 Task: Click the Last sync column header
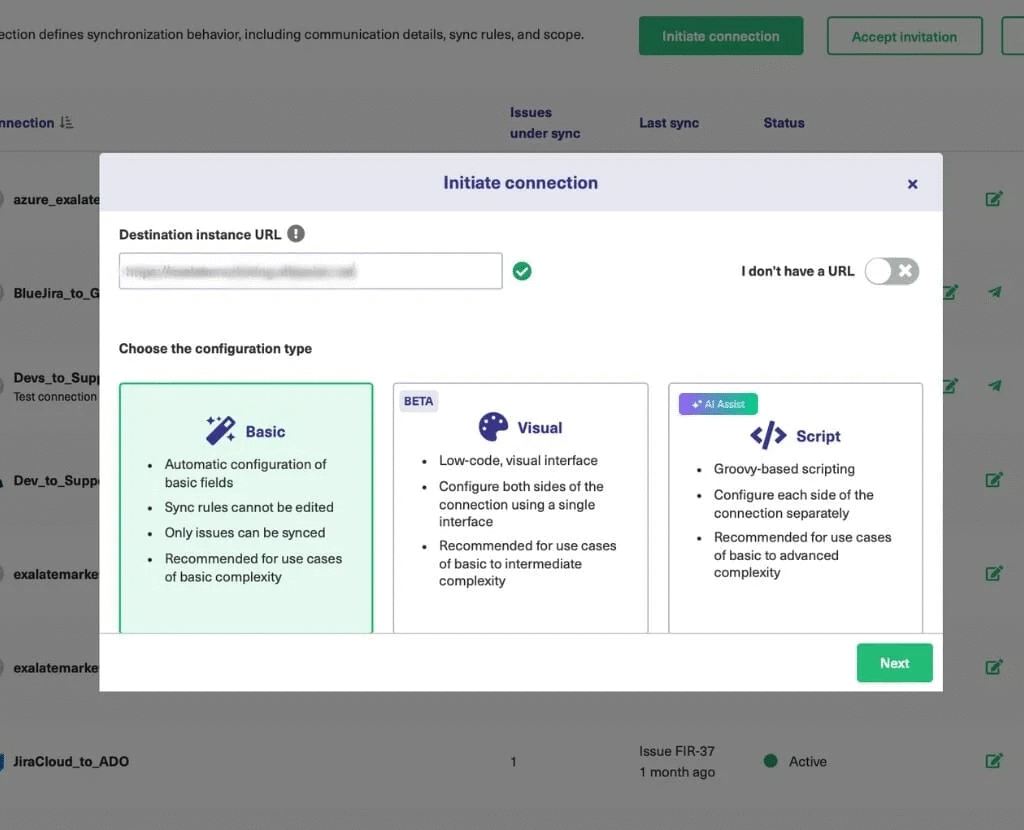[669, 123]
